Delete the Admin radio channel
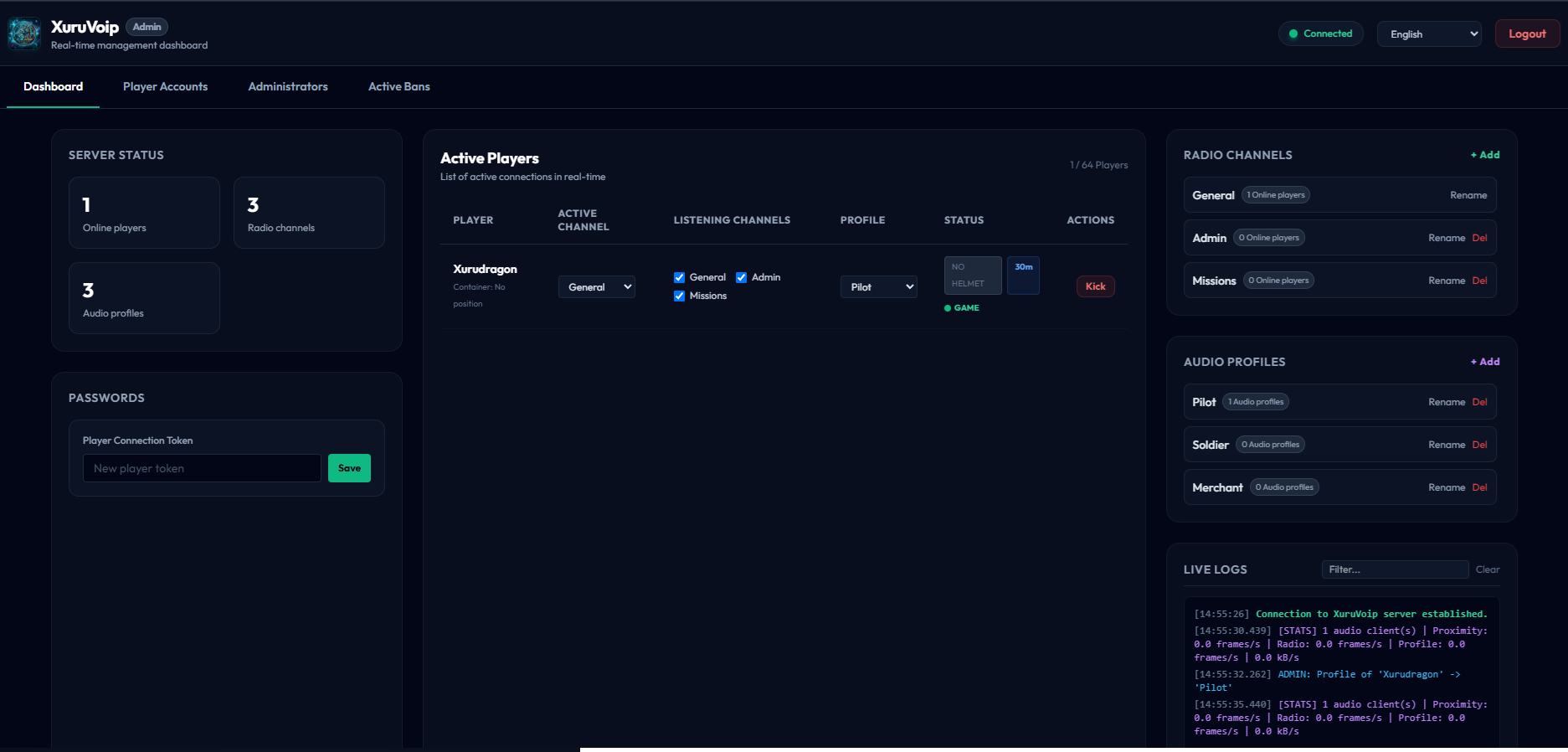 tap(1479, 238)
